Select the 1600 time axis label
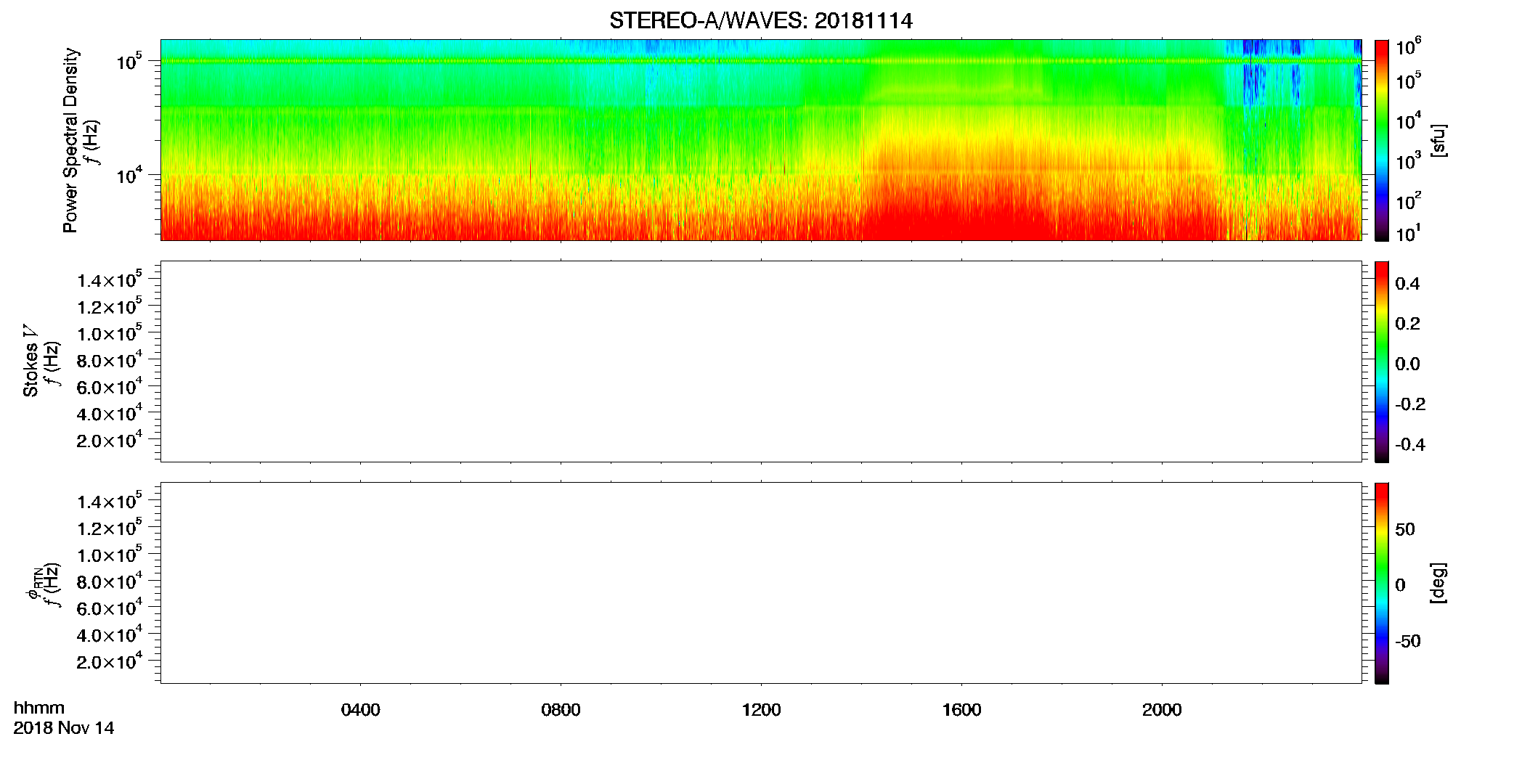This screenshot has width=1522, height=784. pyautogui.click(x=961, y=710)
